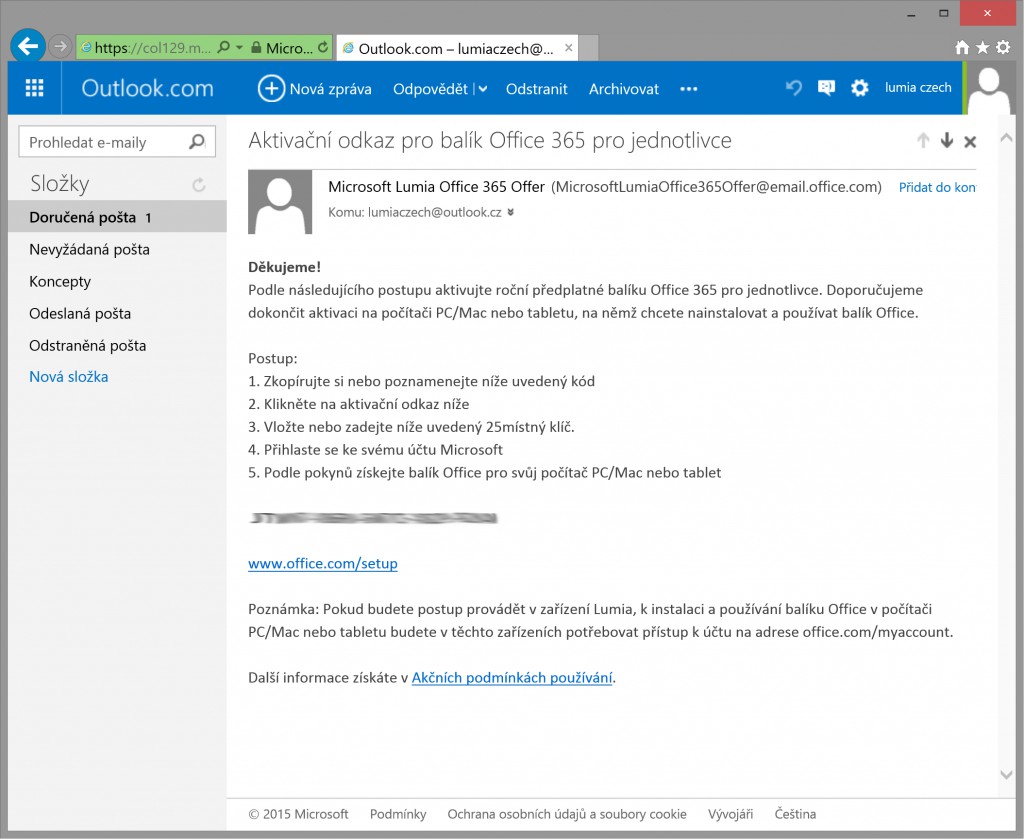Click the search magnifier in mail search
This screenshot has width=1024, height=839.
197,142
